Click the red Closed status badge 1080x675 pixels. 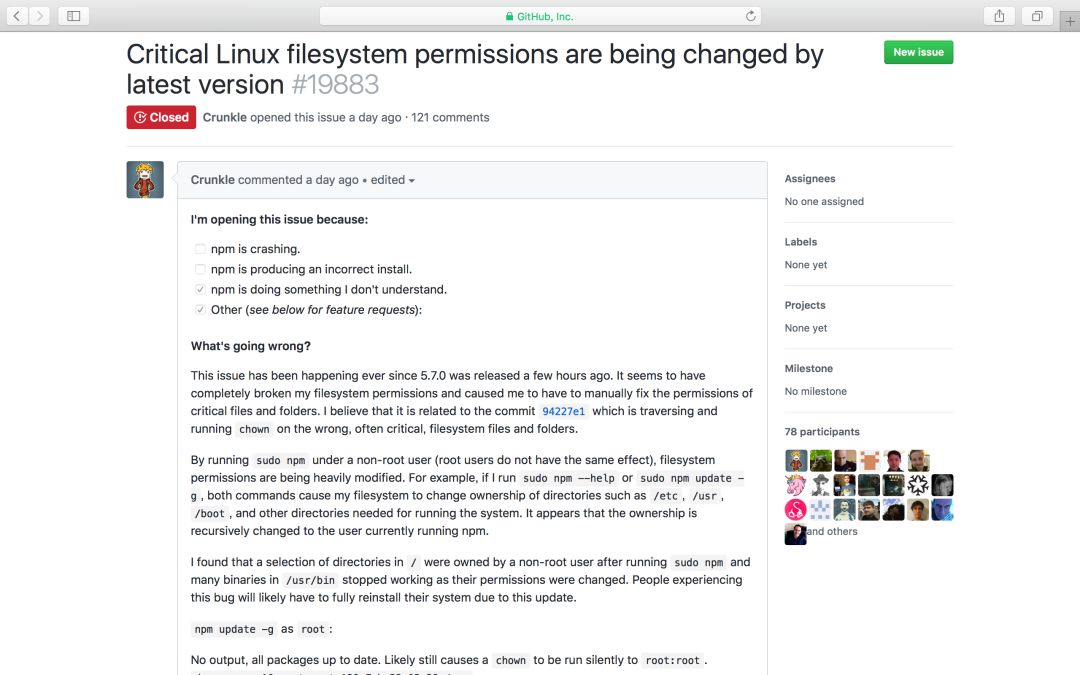click(161, 117)
